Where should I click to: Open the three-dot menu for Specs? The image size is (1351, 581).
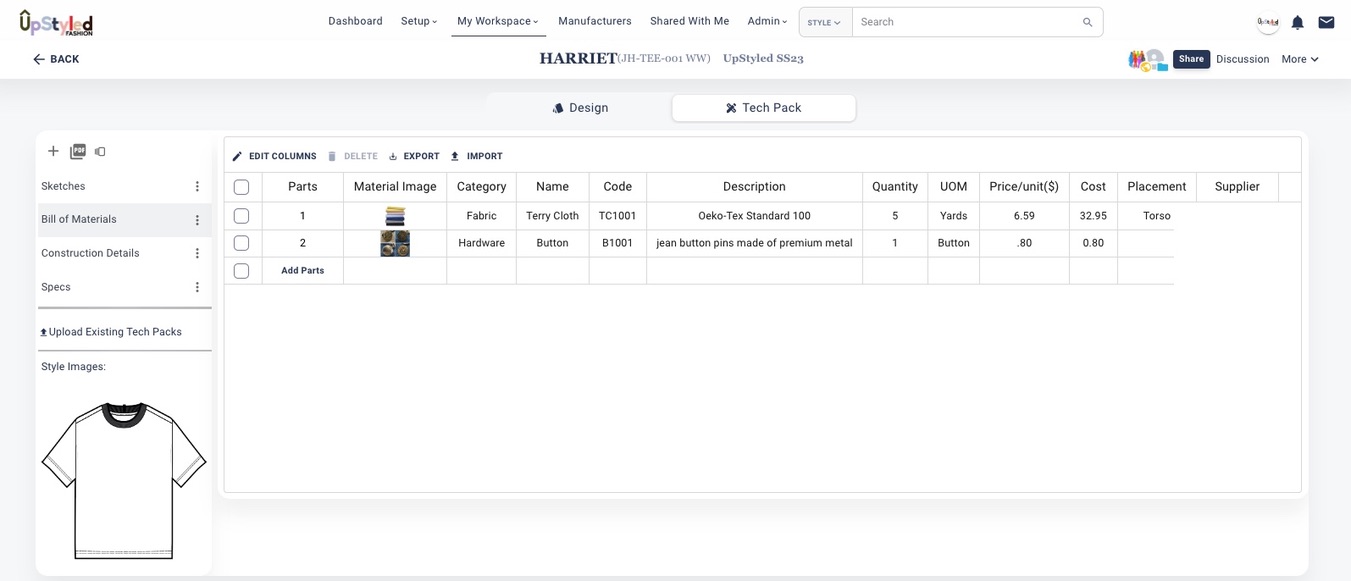click(x=197, y=287)
